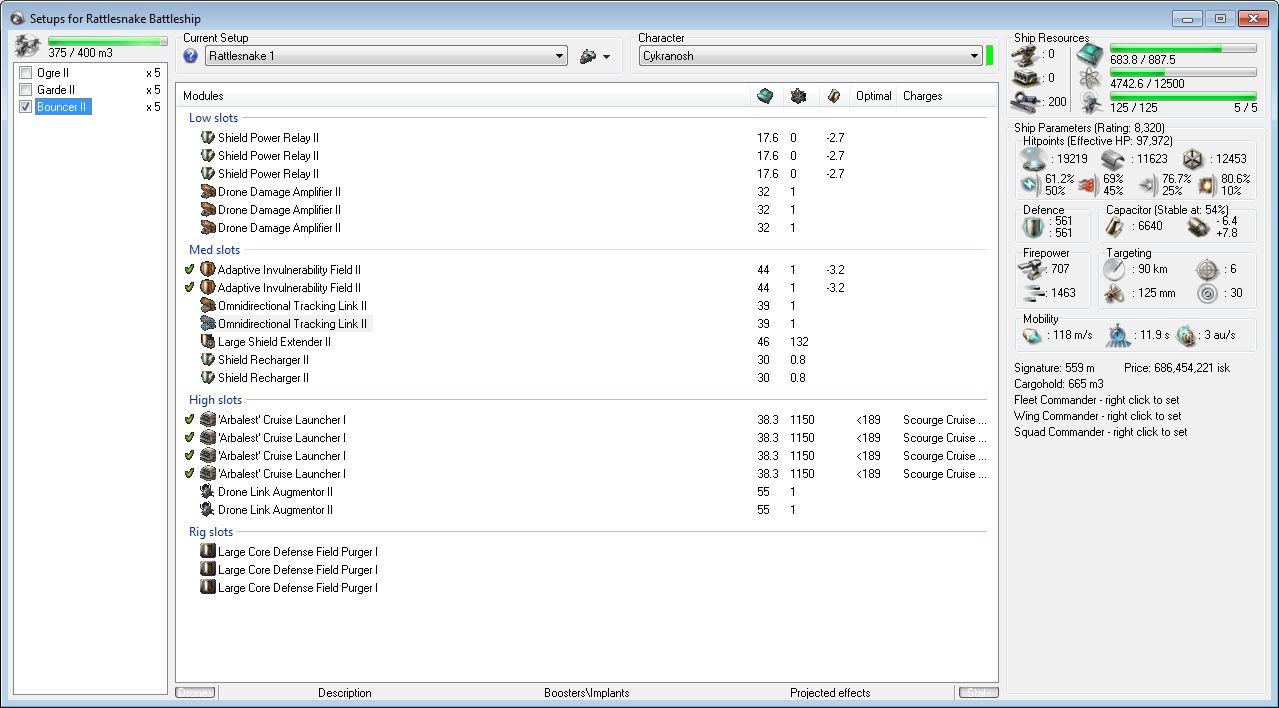Open the Character dropdown showing Cykranosh
This screenshot has height=708, width=1279.
[x=811, y=56]
